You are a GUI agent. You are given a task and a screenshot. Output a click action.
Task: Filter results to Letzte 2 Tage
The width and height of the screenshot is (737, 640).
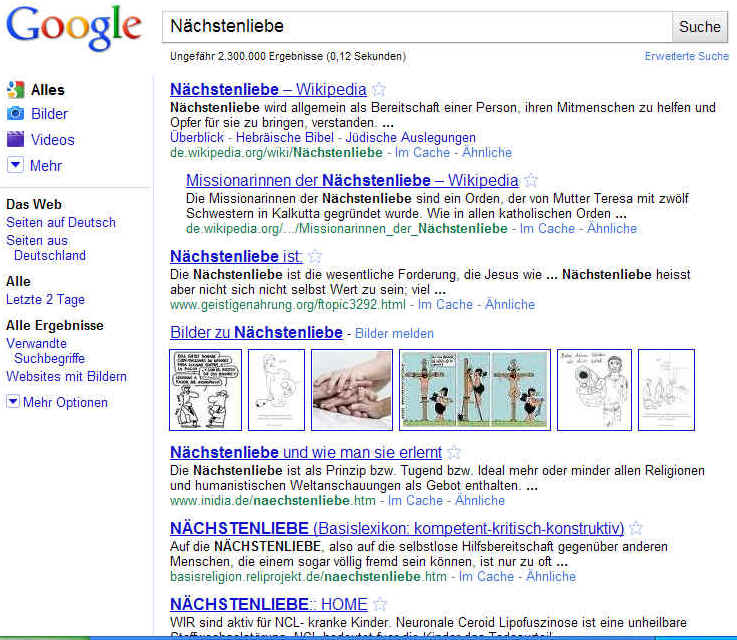46,299
